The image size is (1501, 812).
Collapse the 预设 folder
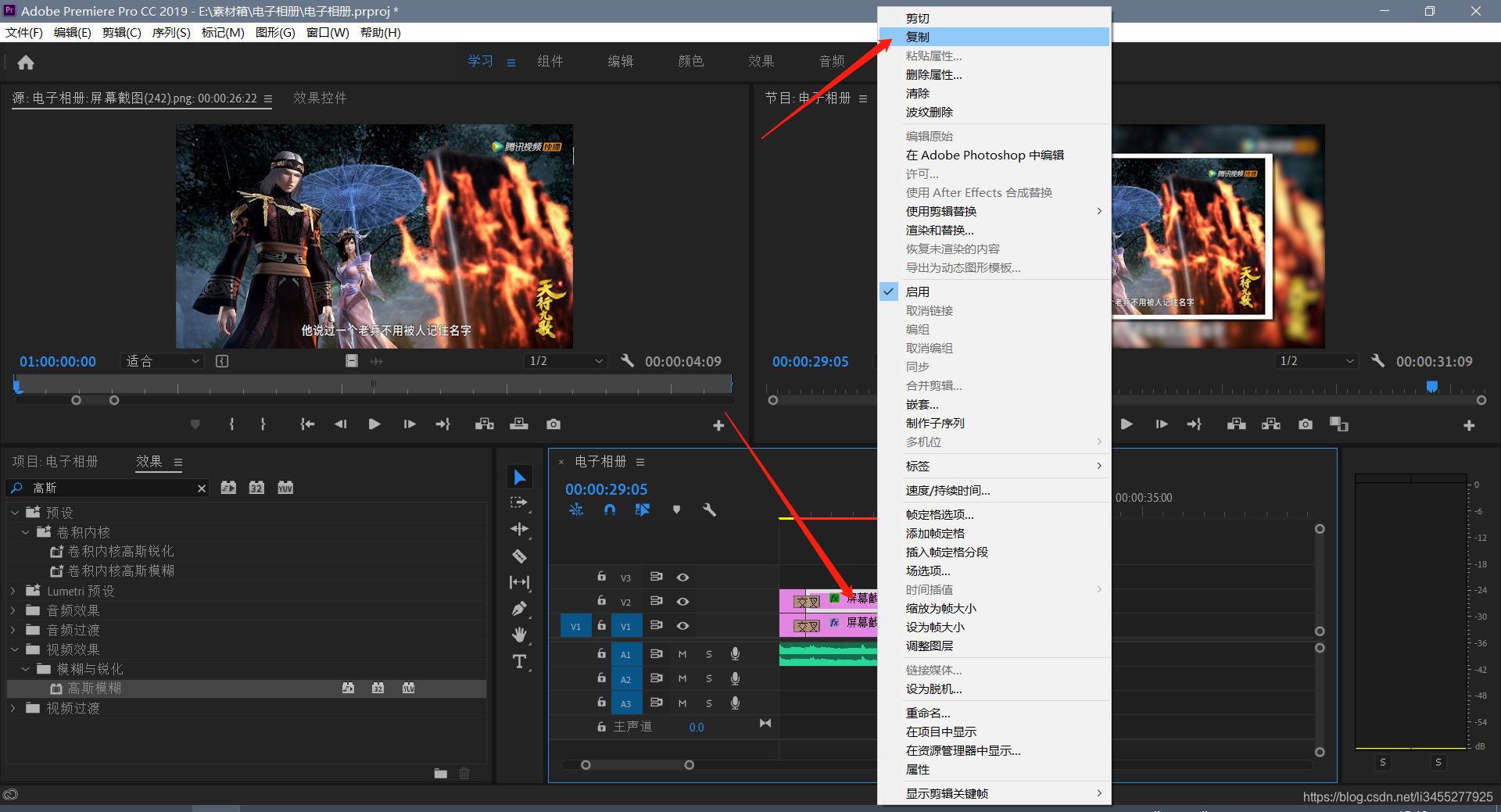[x=14, y=513]
